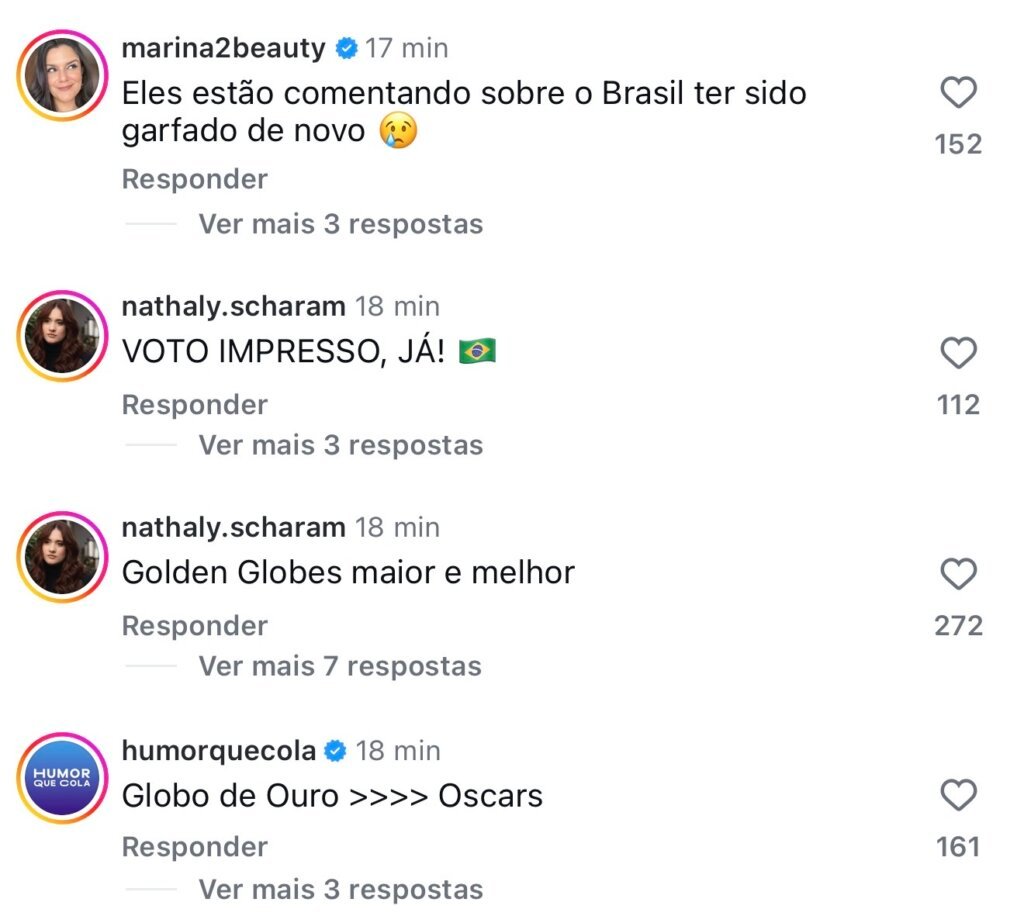The width and height of the screenshot is (1024, 923).
Task: Expand 3 more replies under marina2beauty's comment
Action: point(340,224)
